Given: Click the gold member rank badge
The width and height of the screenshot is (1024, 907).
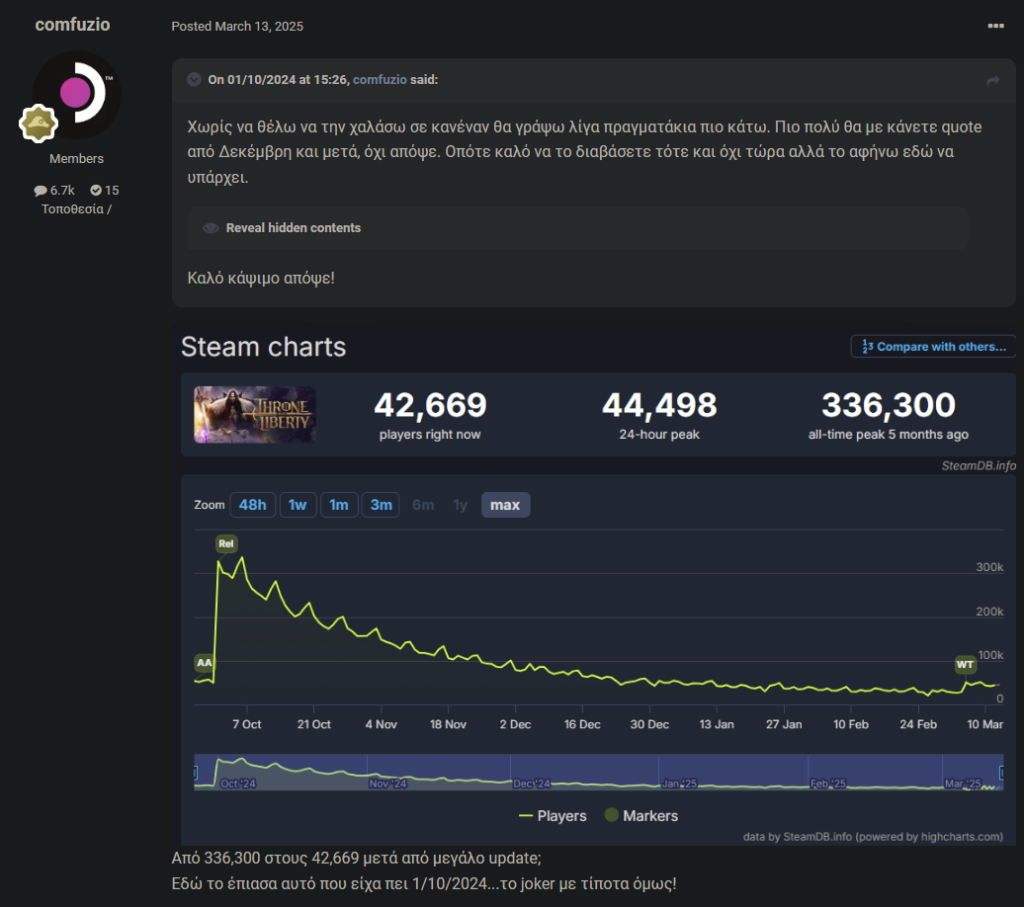Looking at the screenshot, I should 39,123.
